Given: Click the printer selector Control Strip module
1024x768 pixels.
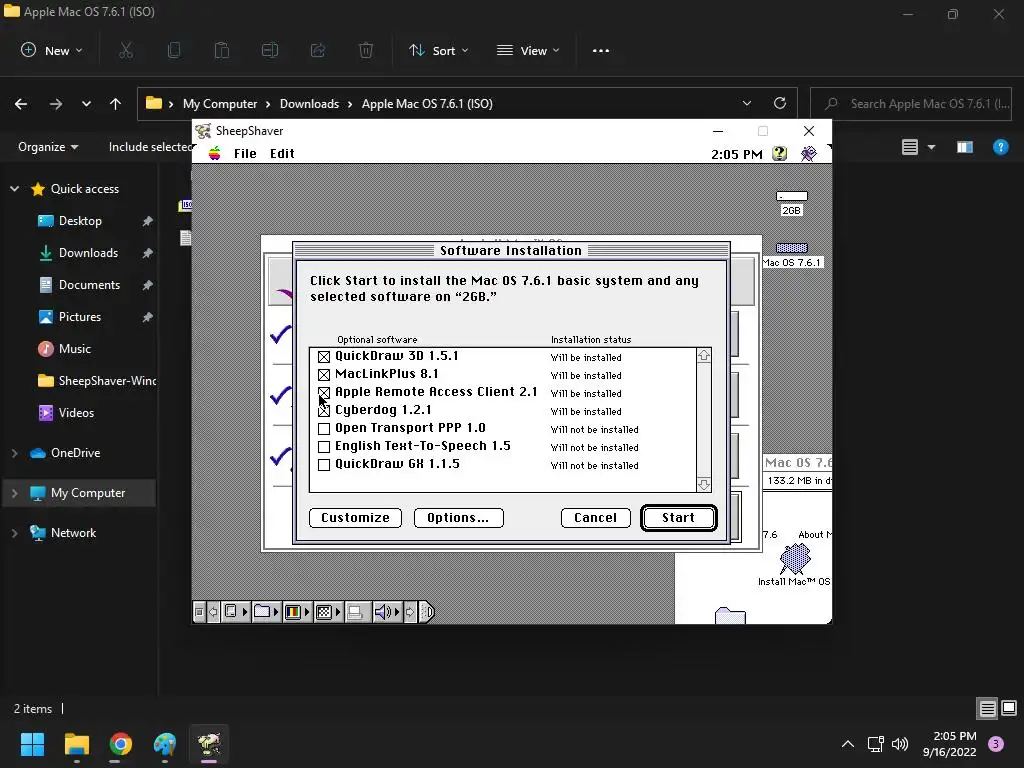Looking at the screenshot, I should tap(357, 612).
